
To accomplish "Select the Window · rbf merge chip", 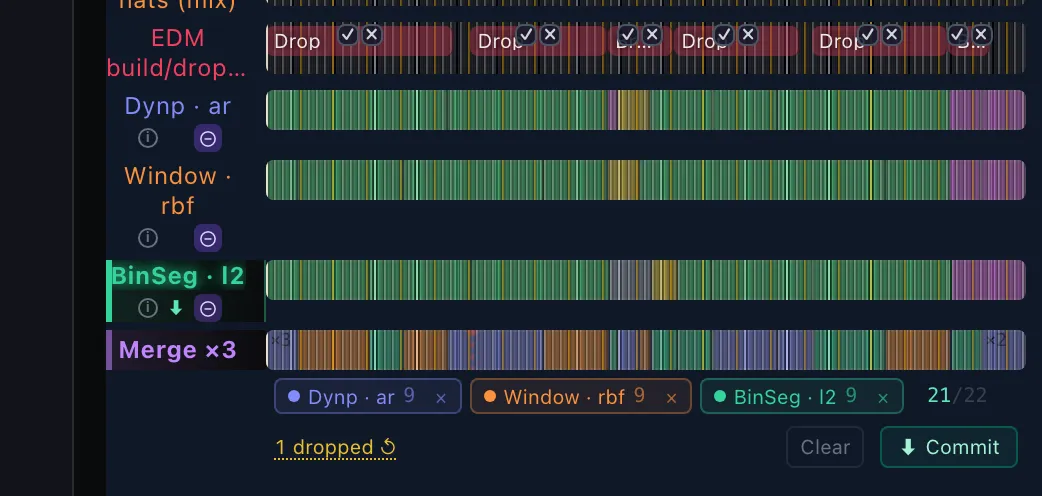I will pyautogui.click(x=581, y=396).
